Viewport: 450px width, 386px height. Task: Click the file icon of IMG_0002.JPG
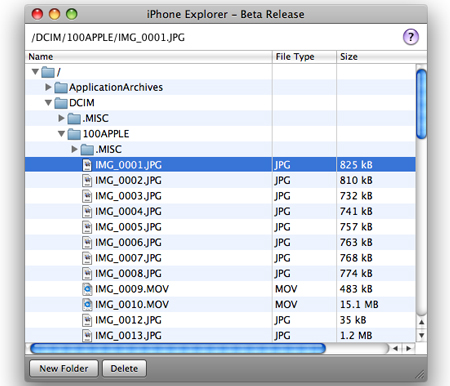tap(87, 180)
